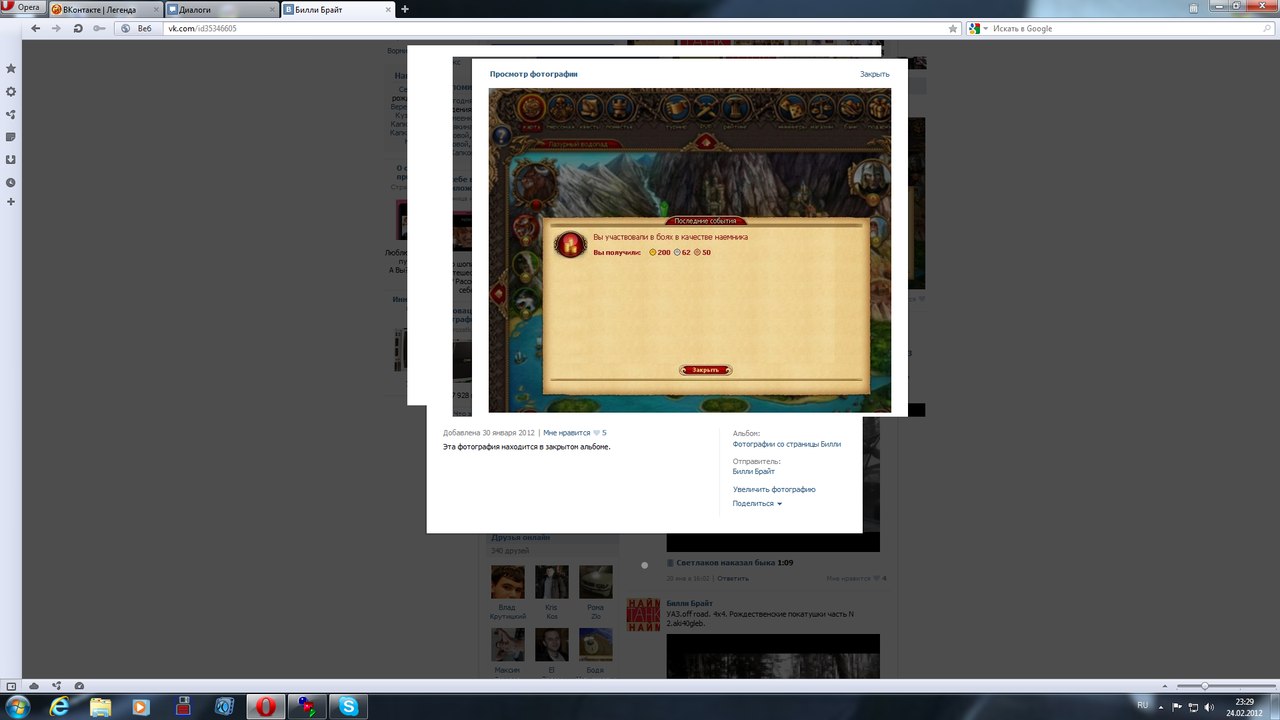Close the Билли Брайт tab

[x=388, y=9]
